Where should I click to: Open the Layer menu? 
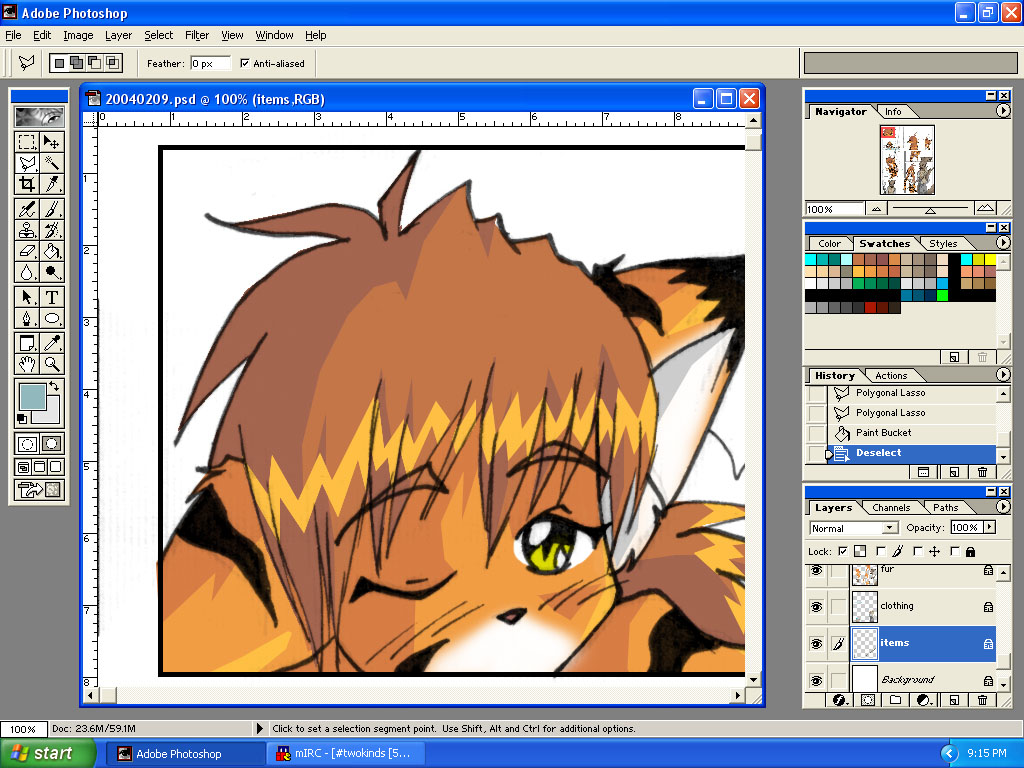118,35
